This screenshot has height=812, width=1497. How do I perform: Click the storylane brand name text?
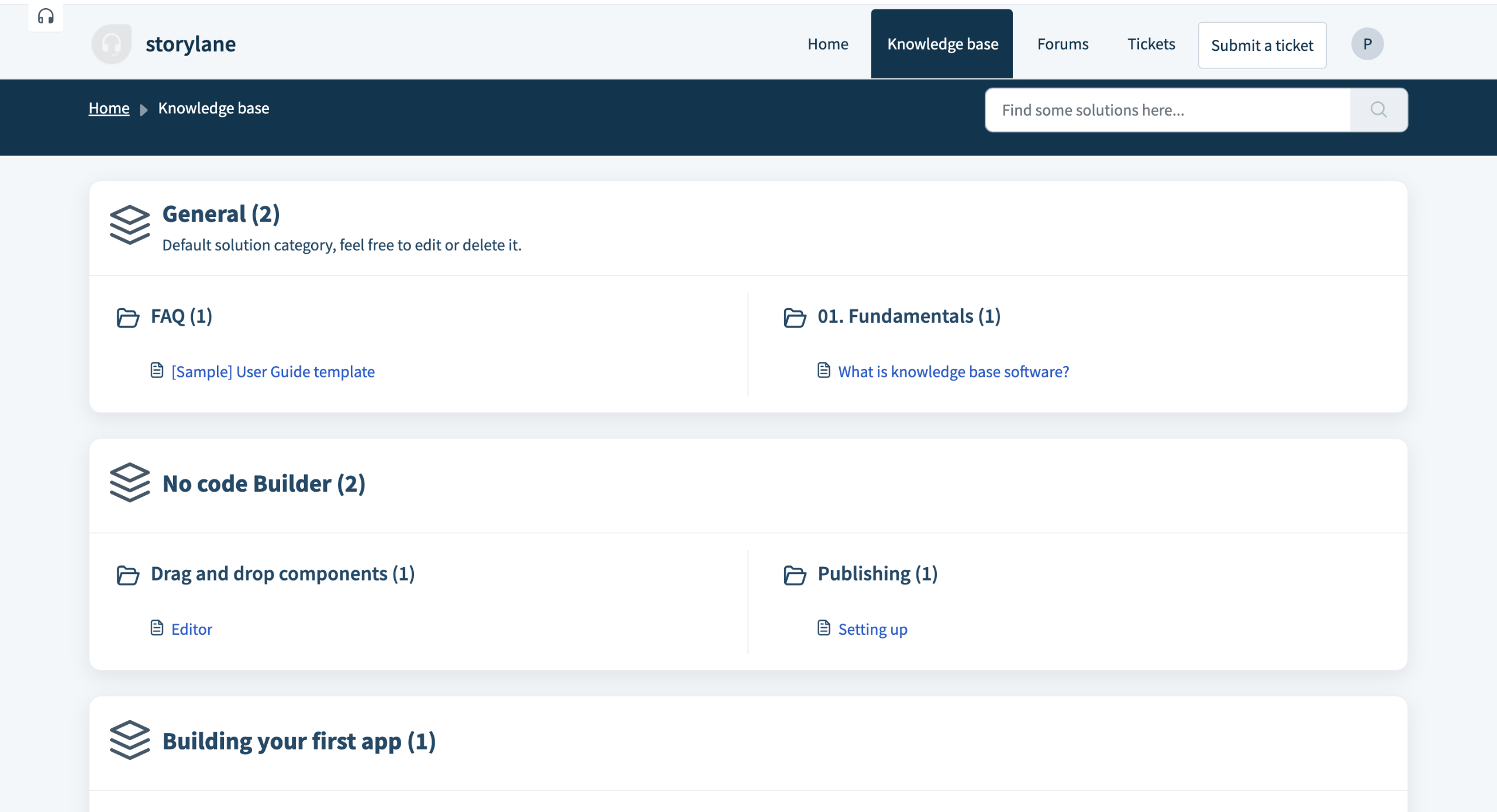(191, 44)
